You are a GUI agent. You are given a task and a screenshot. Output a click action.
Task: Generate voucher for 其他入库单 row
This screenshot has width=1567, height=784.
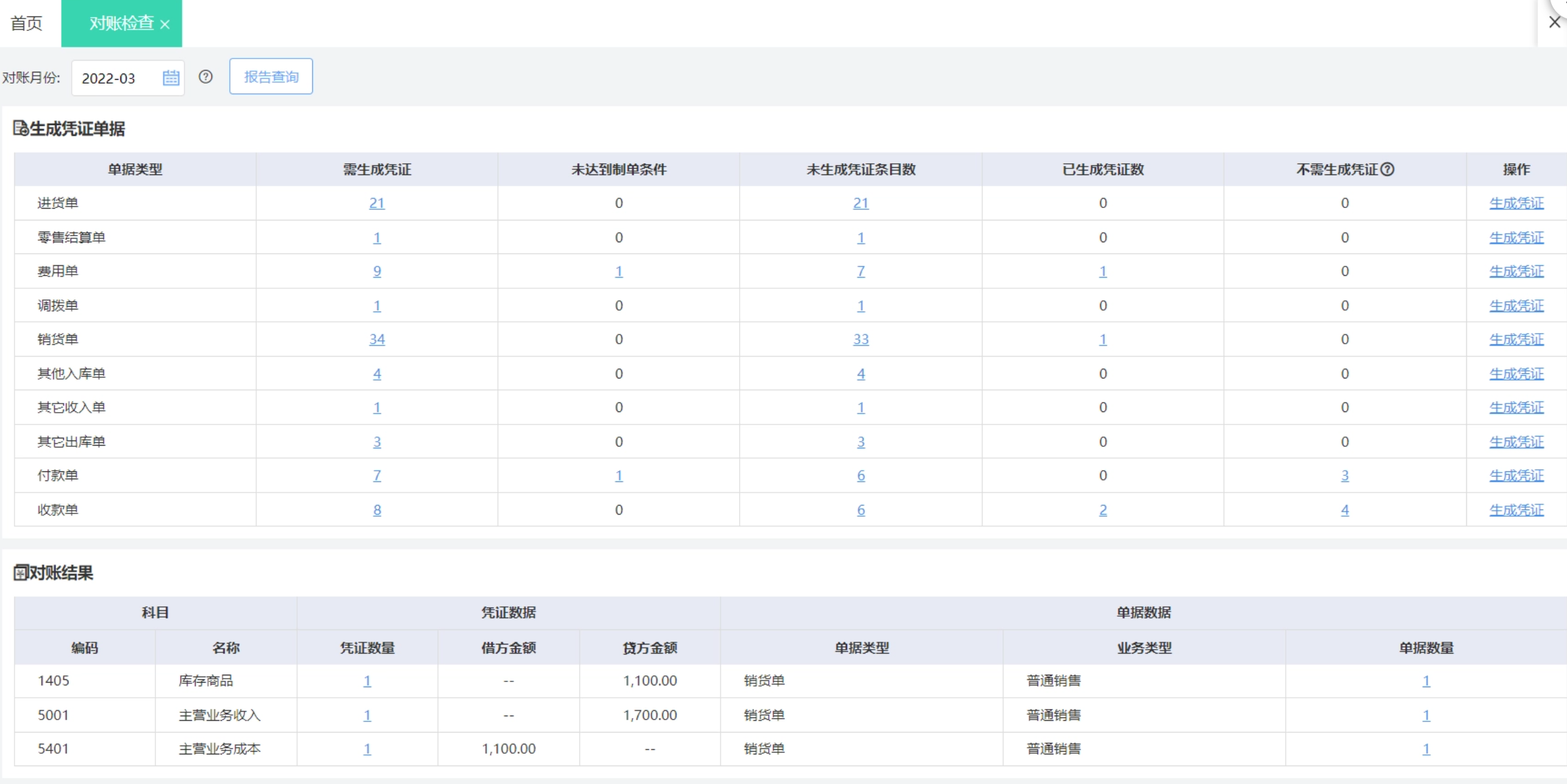pyautogui.click(x=1516, y=374)
